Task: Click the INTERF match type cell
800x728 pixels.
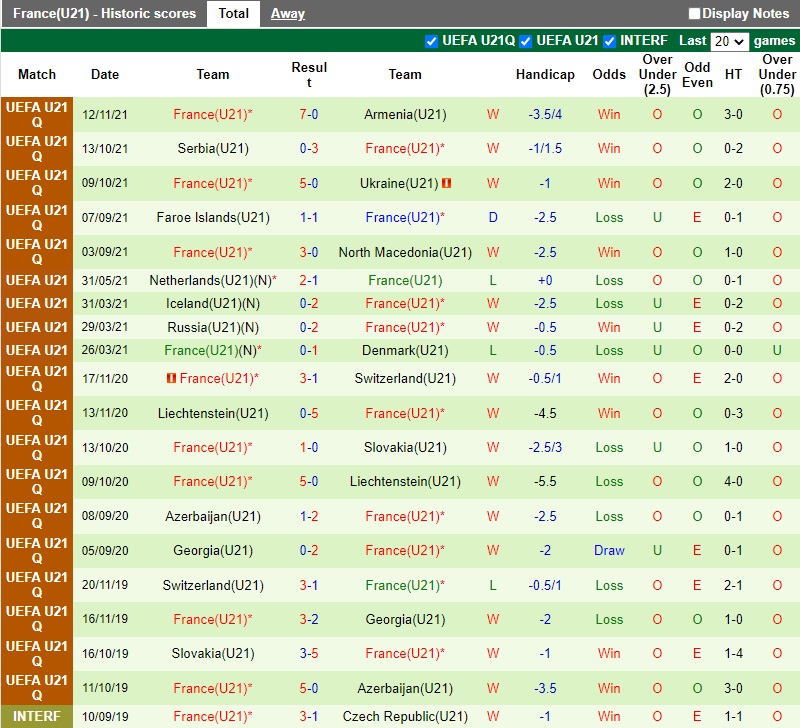Action: (37, 716)
